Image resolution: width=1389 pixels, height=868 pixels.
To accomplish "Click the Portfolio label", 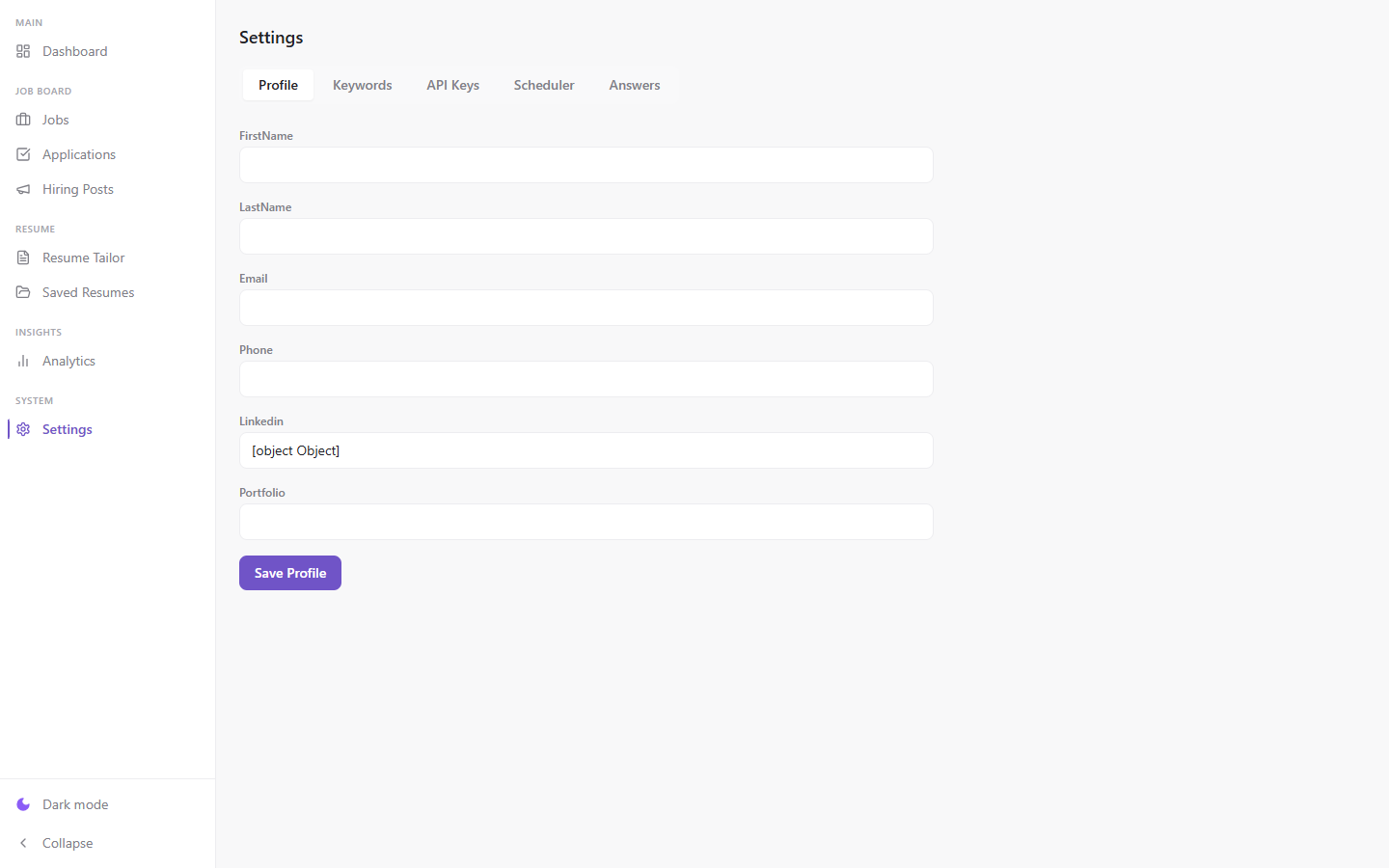I will tap(262, 493).
